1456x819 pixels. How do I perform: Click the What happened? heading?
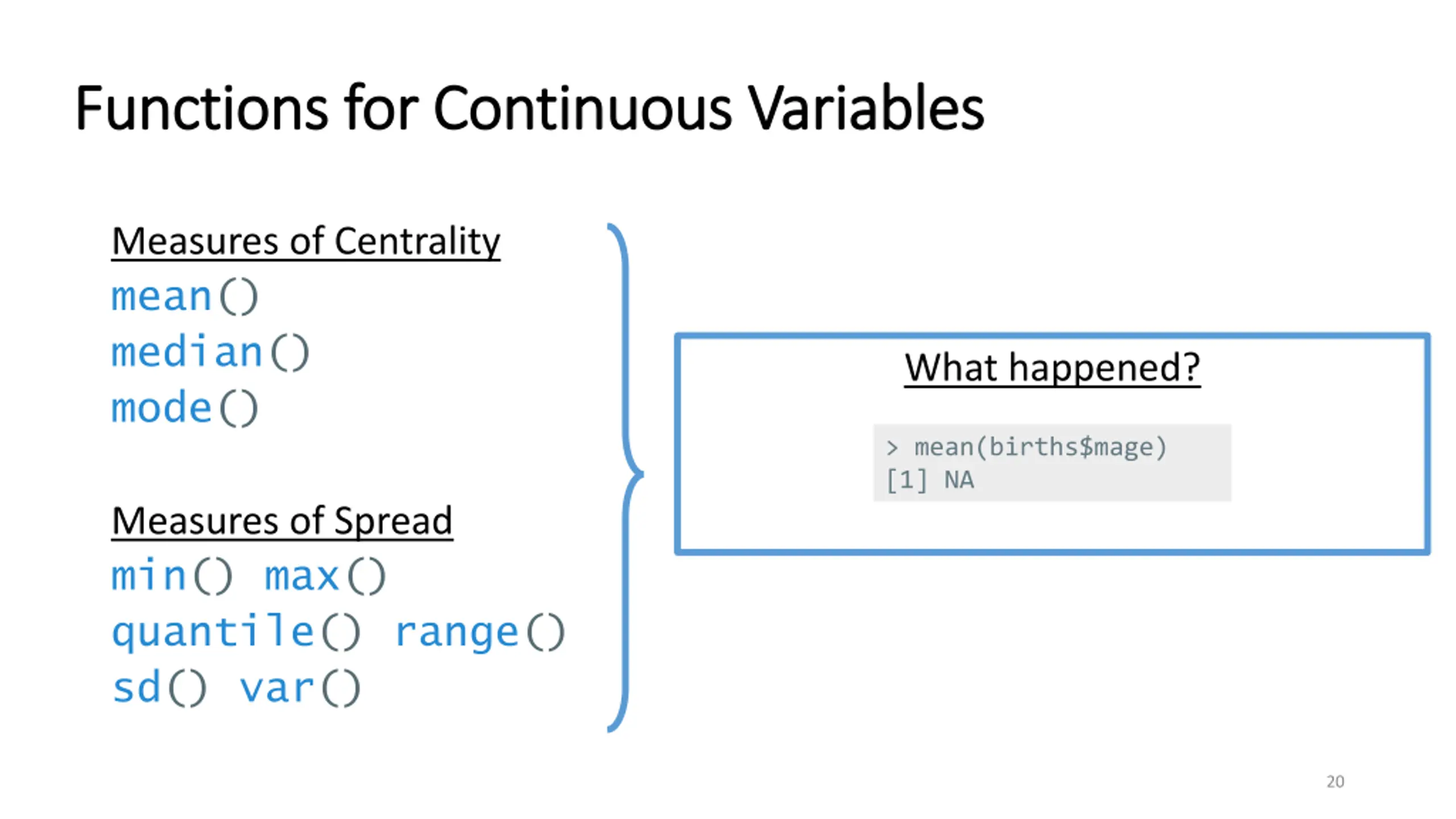tap(1052, 368)
